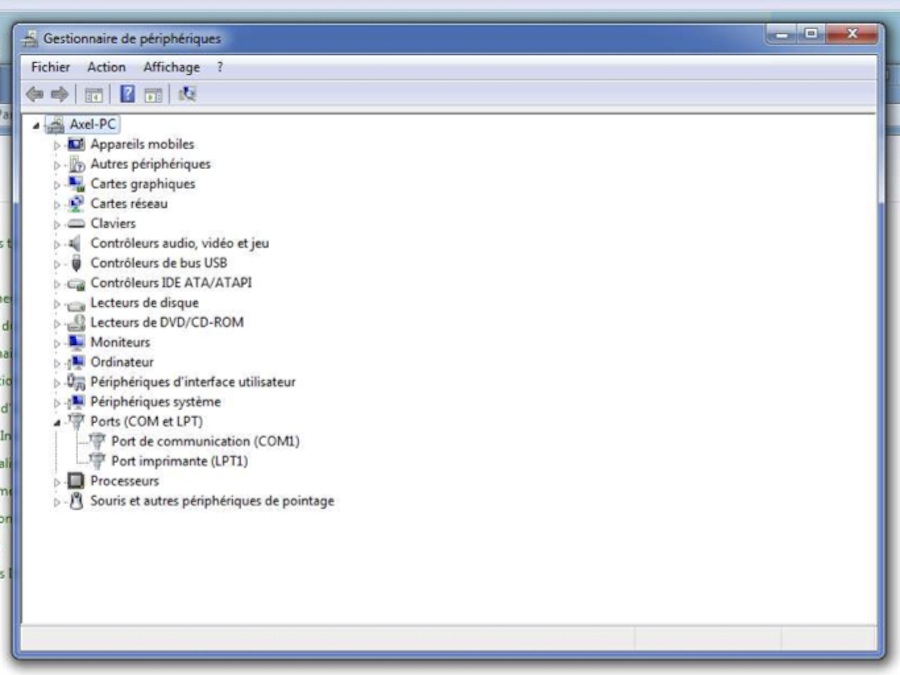Click the scan for hardware changes icon

187,94
